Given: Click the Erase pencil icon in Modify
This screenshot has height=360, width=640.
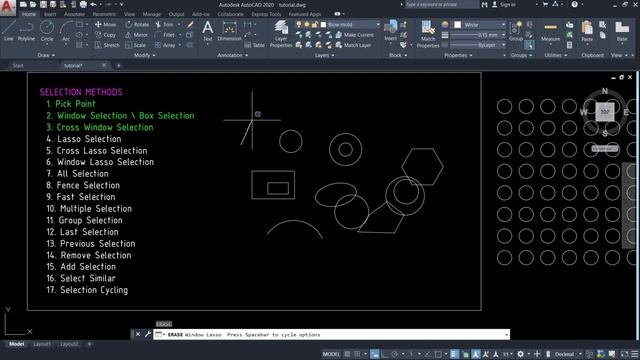Looking at the screenshot, I should tap(190, 24).
